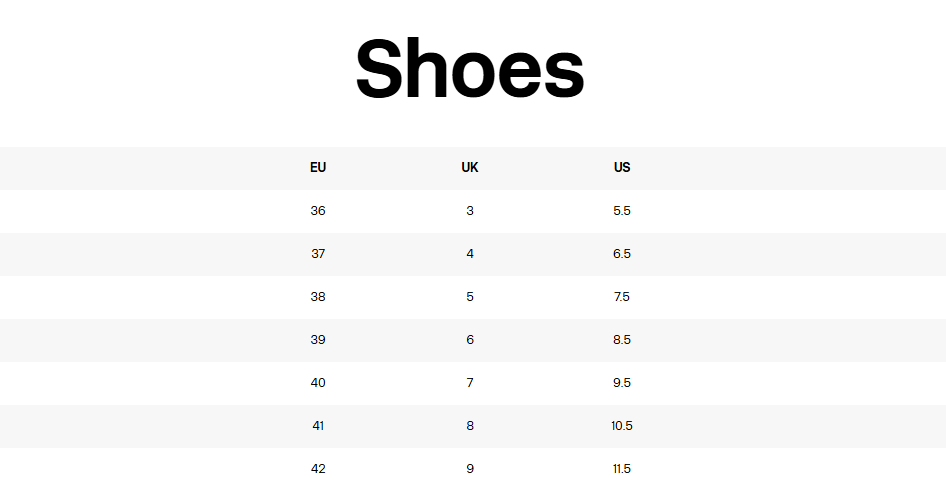
Task: Select US size 8.5 cell
Action: pyautogui.click(x=622, y=340)
